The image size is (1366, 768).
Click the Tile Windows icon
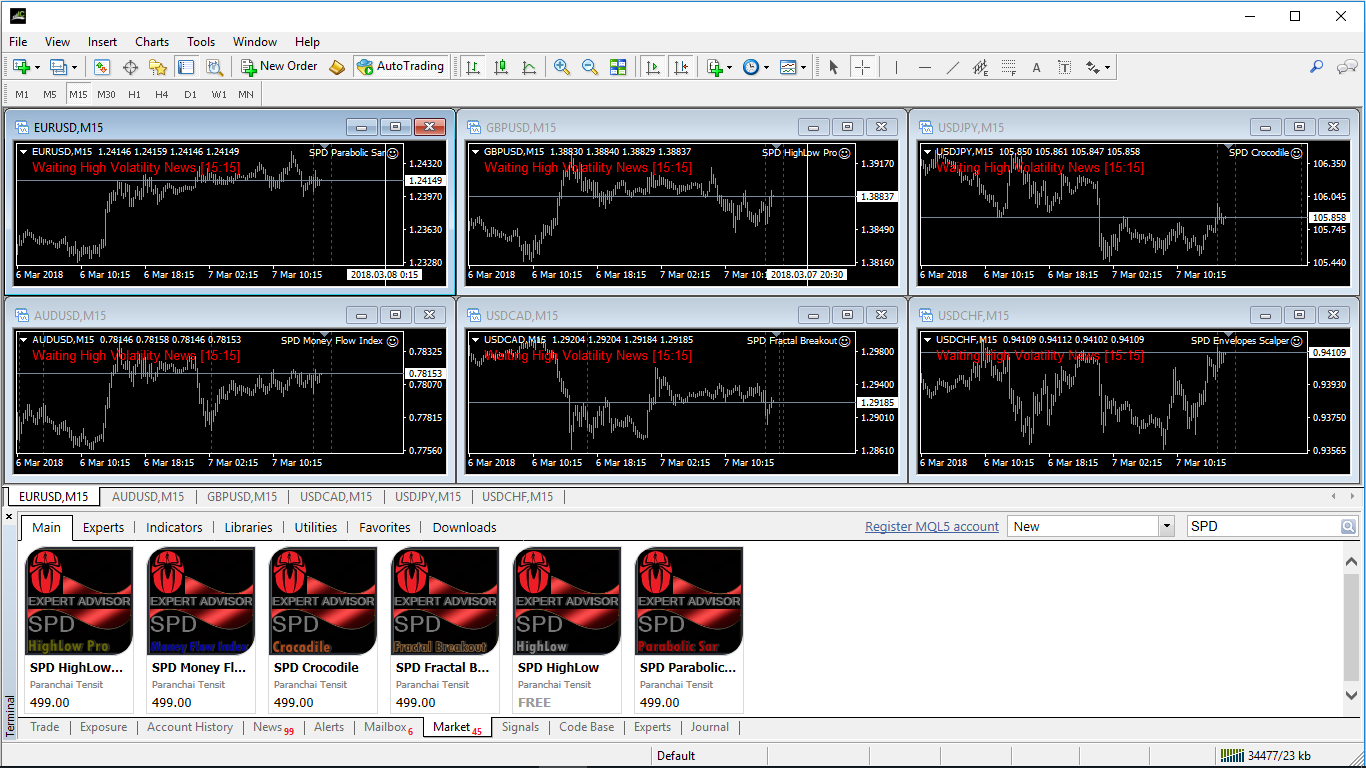click(618, 67)
